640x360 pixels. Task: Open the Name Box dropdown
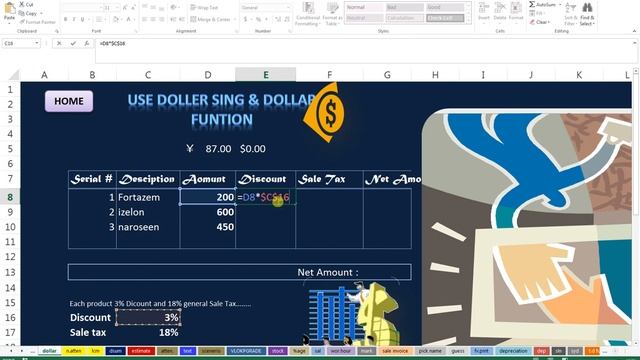tap(37, 43)
